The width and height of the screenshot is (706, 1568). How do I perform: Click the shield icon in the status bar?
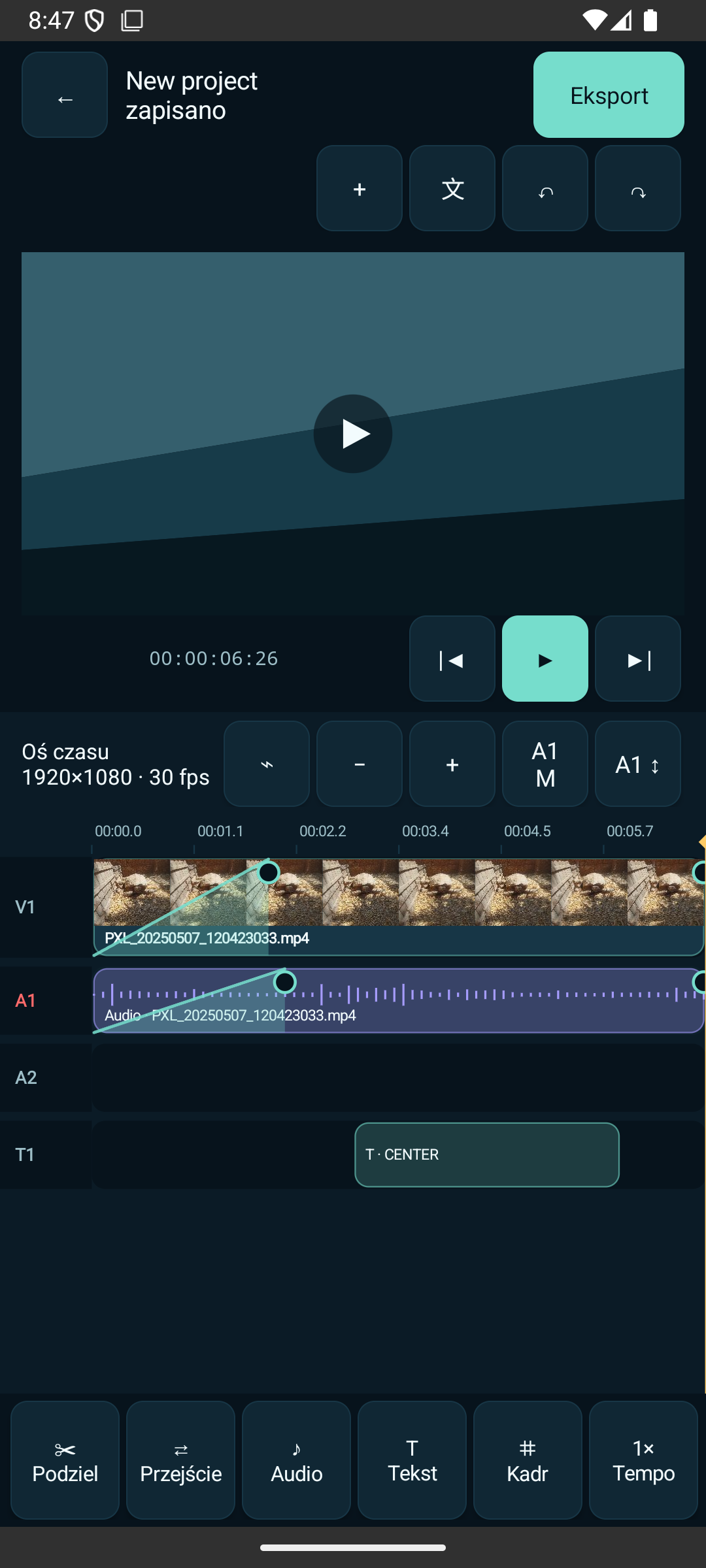[x=94, y=21]
